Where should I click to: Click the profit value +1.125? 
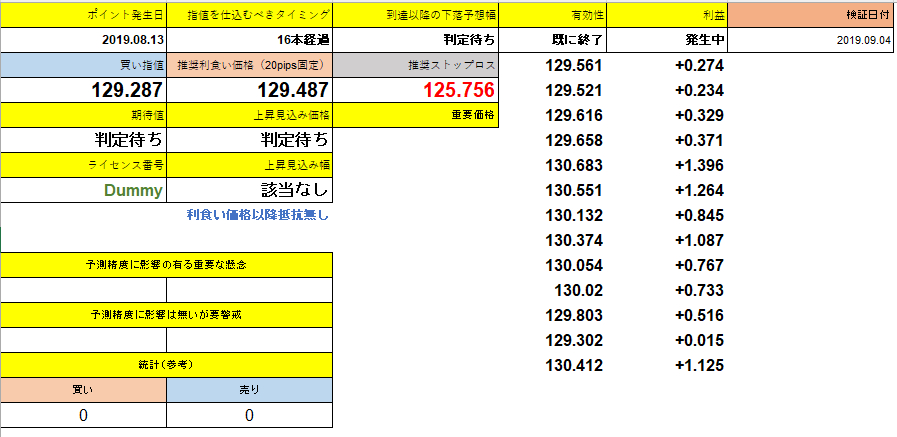[699, 365]
